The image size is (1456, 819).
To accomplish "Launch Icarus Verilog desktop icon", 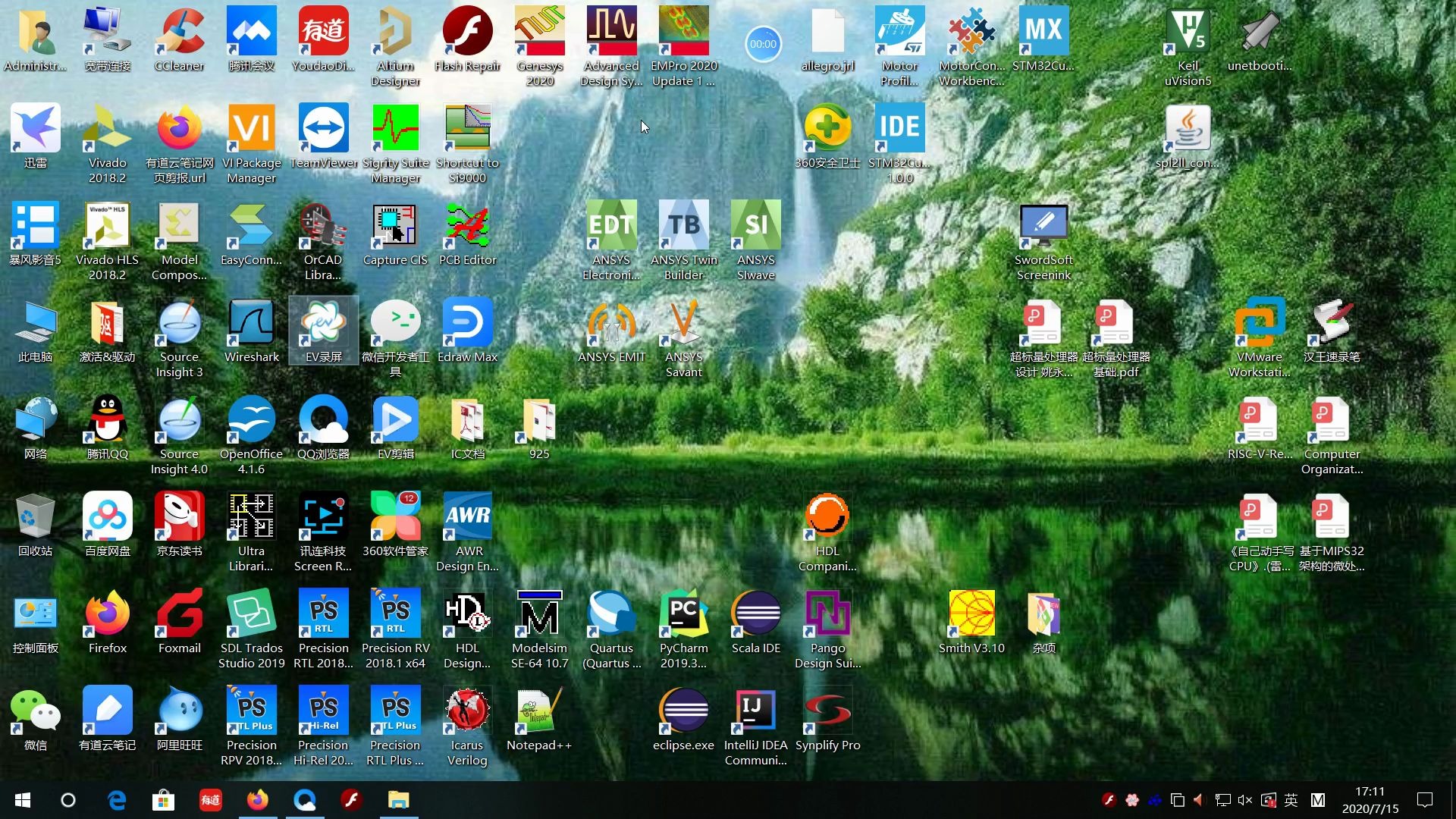I will tap(467, 726).
